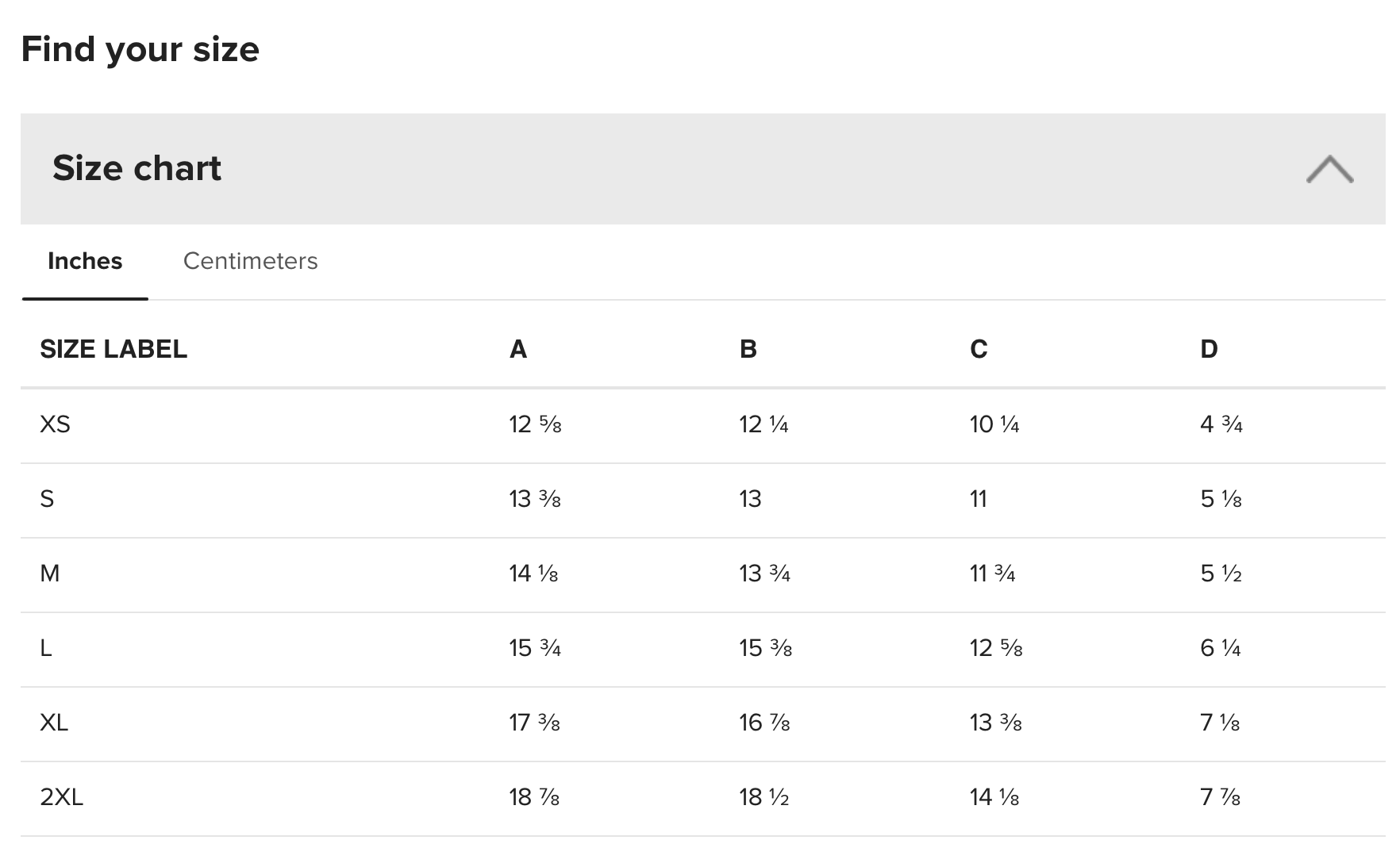Select the XL size row label
The height and width of the screenshot is (863, 1400).
click(54, 723)
